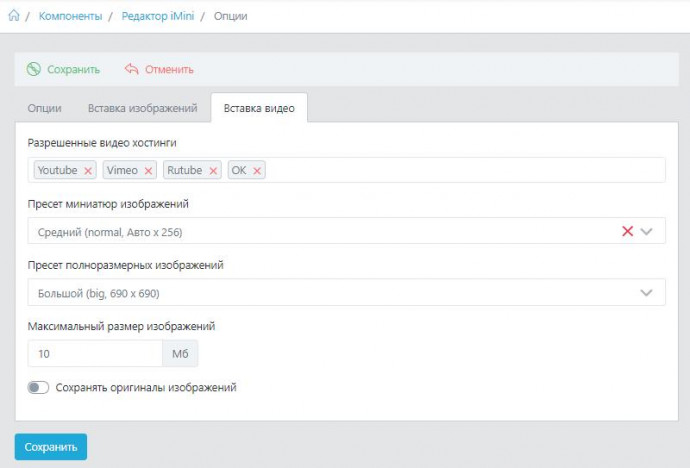Click the maximum image size input
The width and height of the screenshot is (690, 468).
(x=95, y=354)
